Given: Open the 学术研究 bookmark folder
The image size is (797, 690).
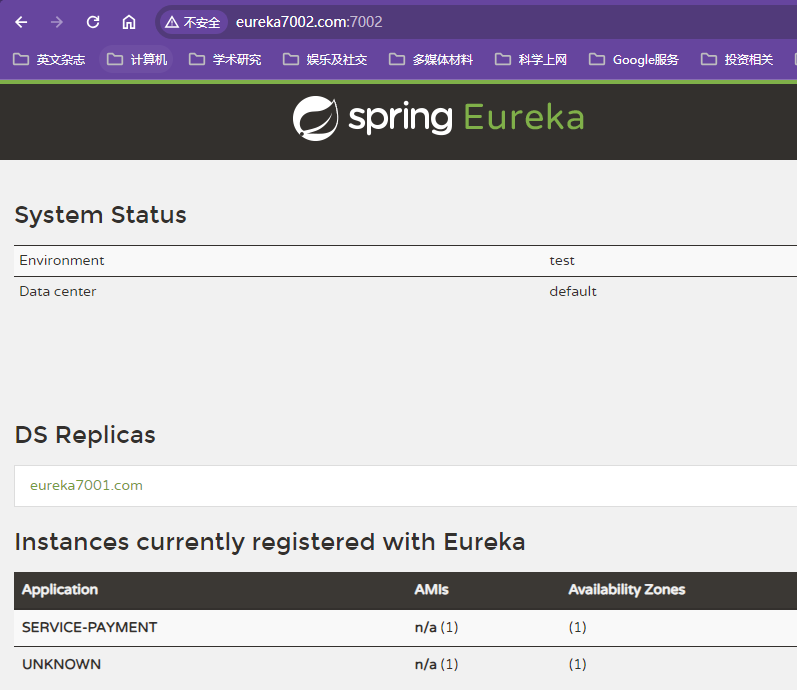Looking at the screenshot, I should (225, 60).
